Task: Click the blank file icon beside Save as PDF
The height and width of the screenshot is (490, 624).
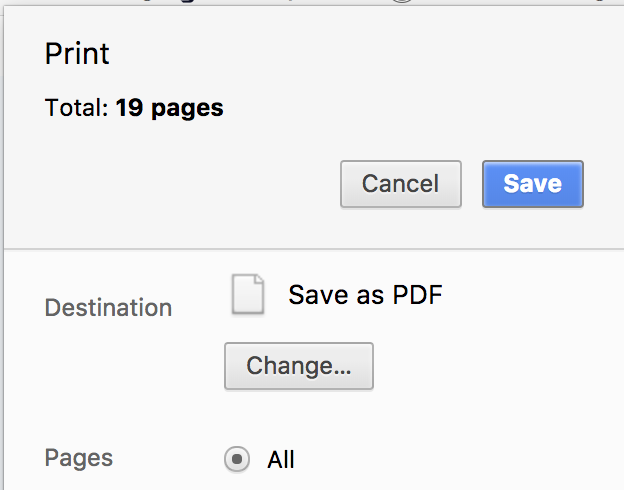Action: (248, 294)
